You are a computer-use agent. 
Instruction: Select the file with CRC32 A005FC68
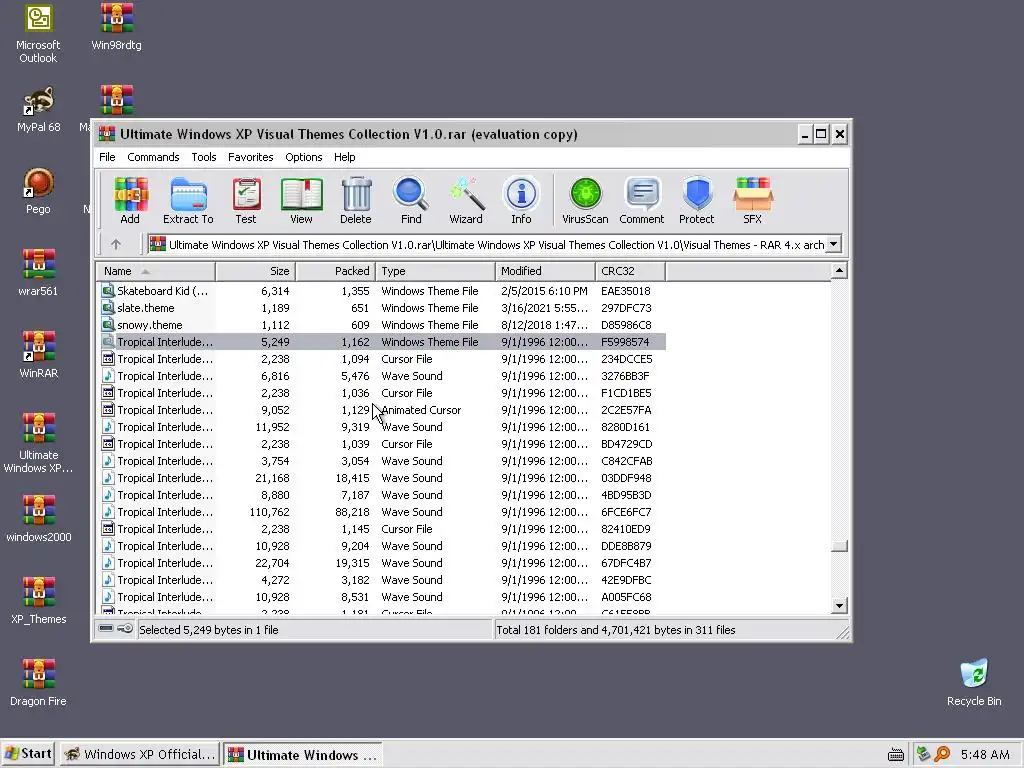381,597
